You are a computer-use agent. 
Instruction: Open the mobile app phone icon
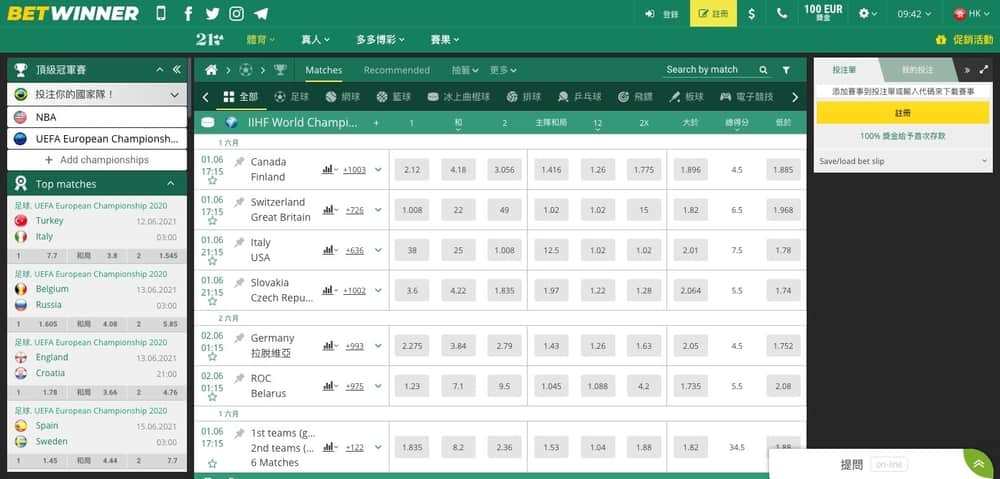(161, 13)
